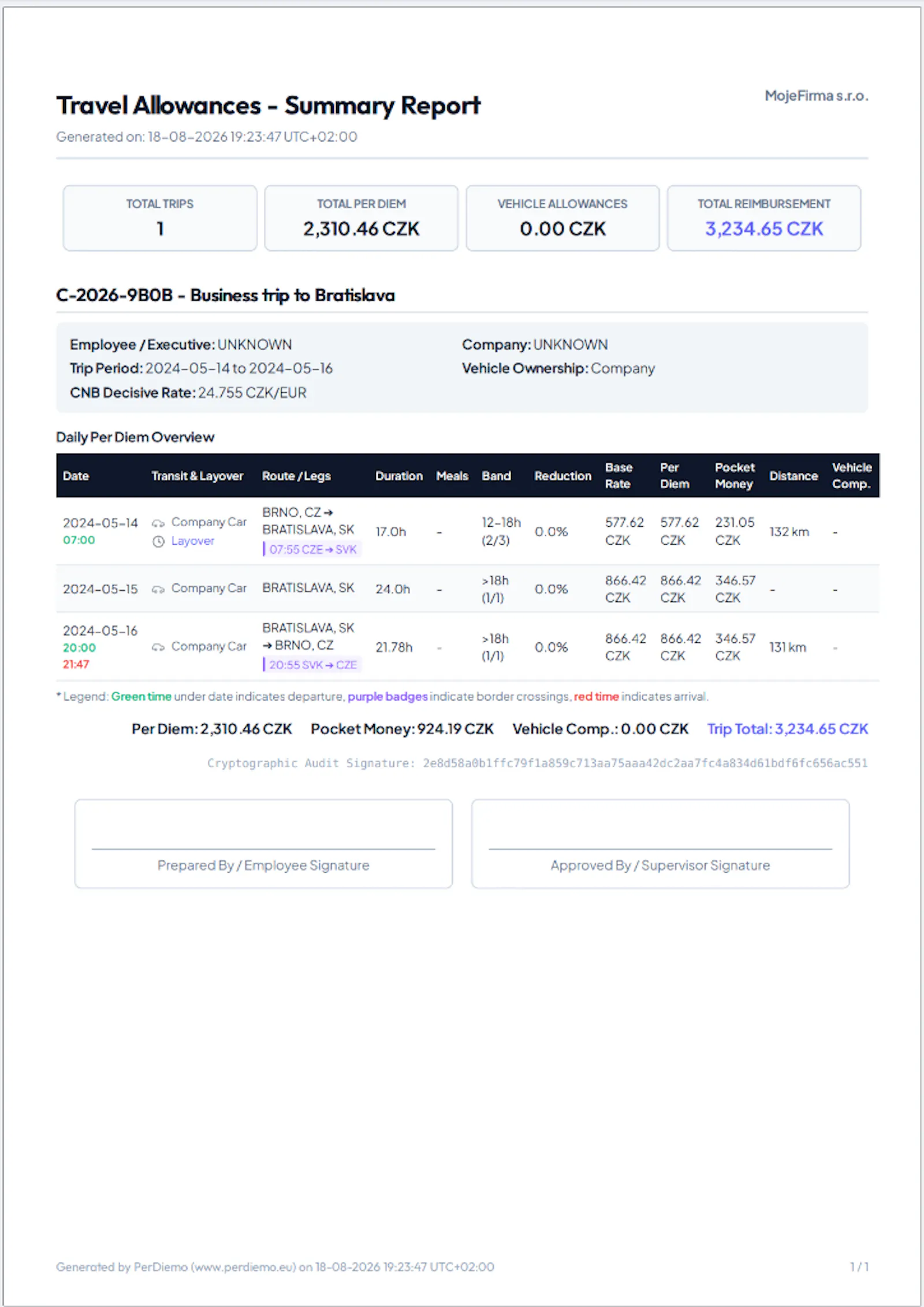Click the Vehicle Comp. column header
The height and width of the screenshot is (1307, 924).
852,476
